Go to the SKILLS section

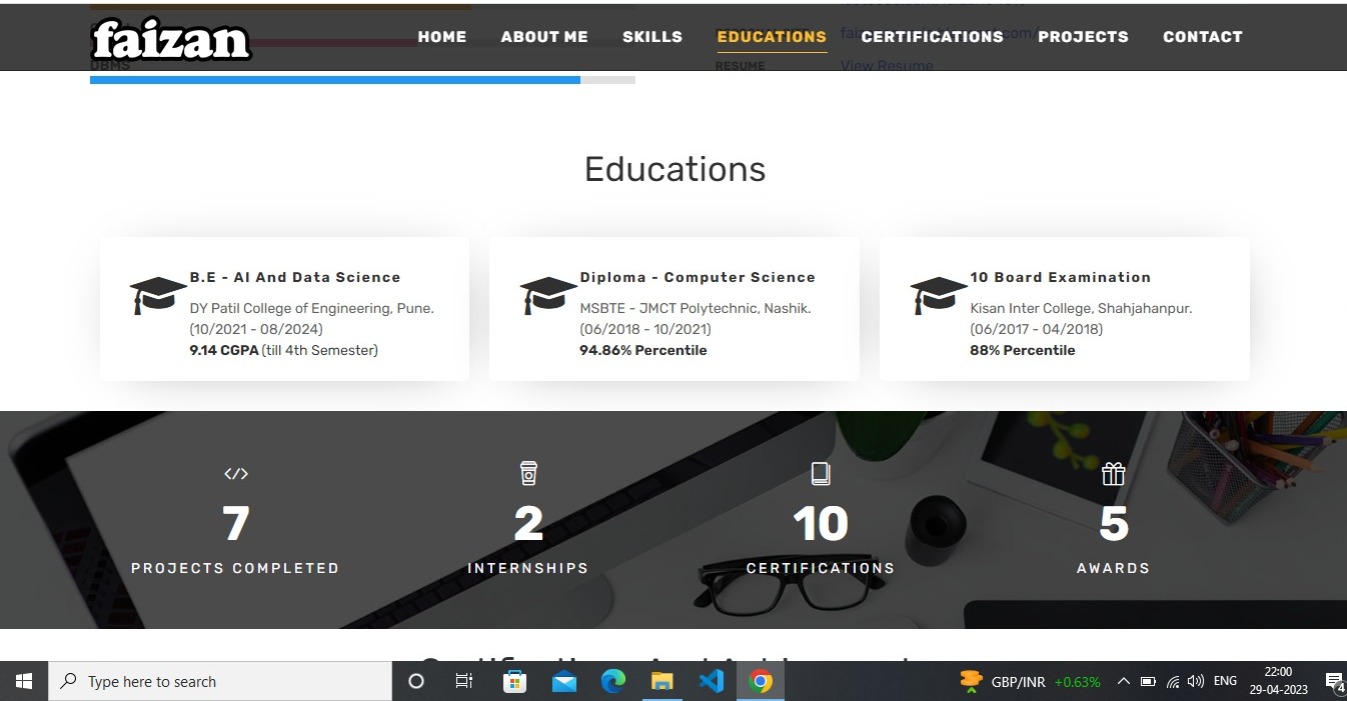[x=652, y=36]
